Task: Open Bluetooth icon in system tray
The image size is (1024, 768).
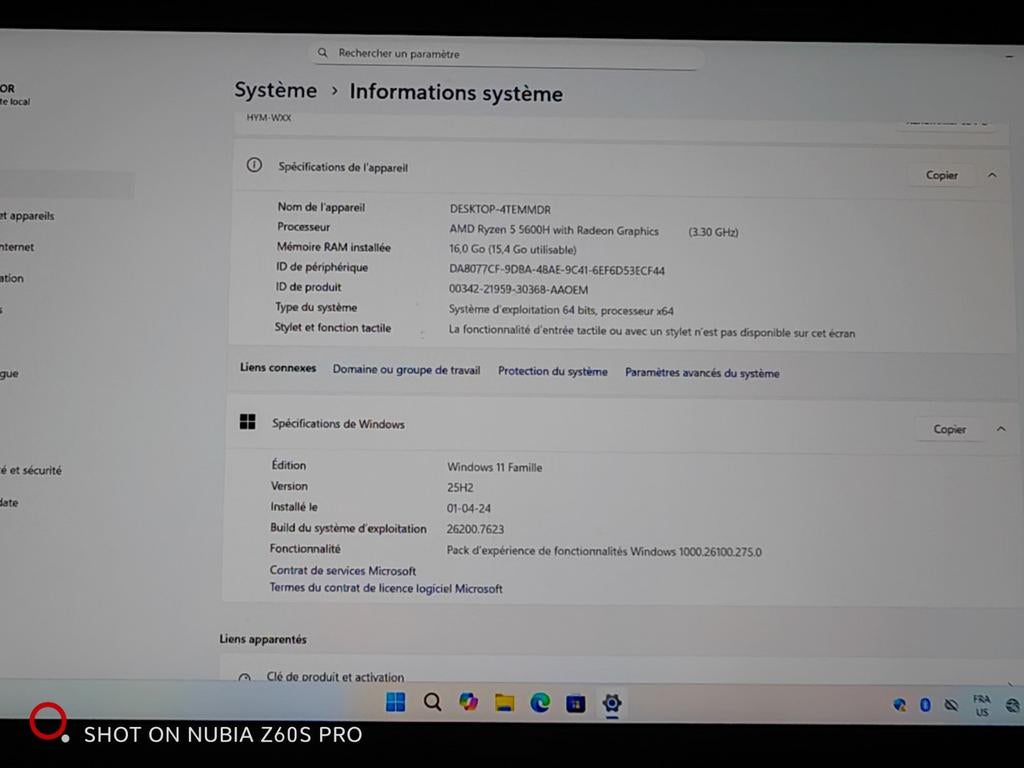Action: pyautogui.click(x=925, y=705)
